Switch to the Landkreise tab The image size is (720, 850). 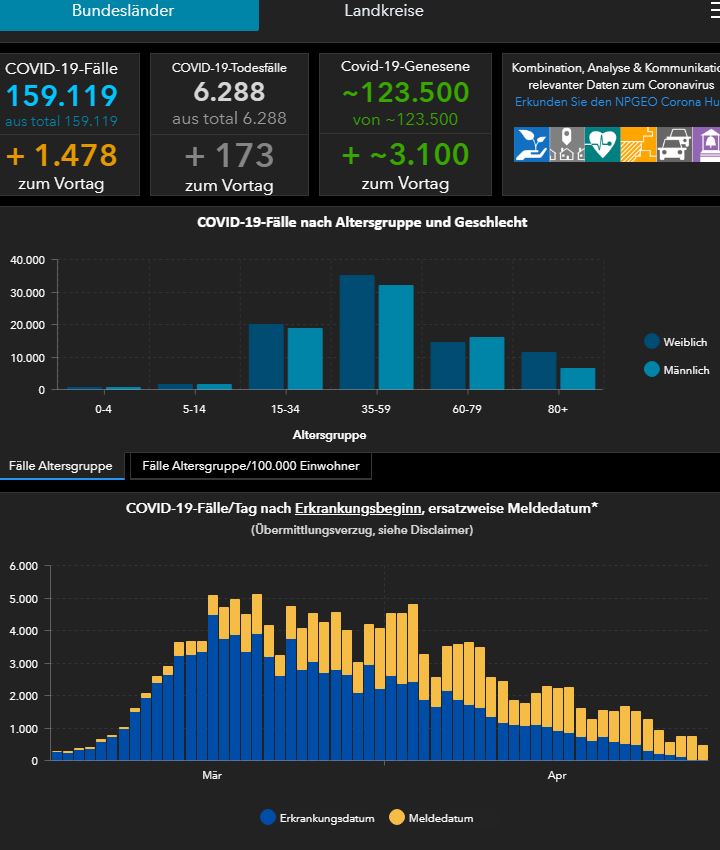point(384,11)
